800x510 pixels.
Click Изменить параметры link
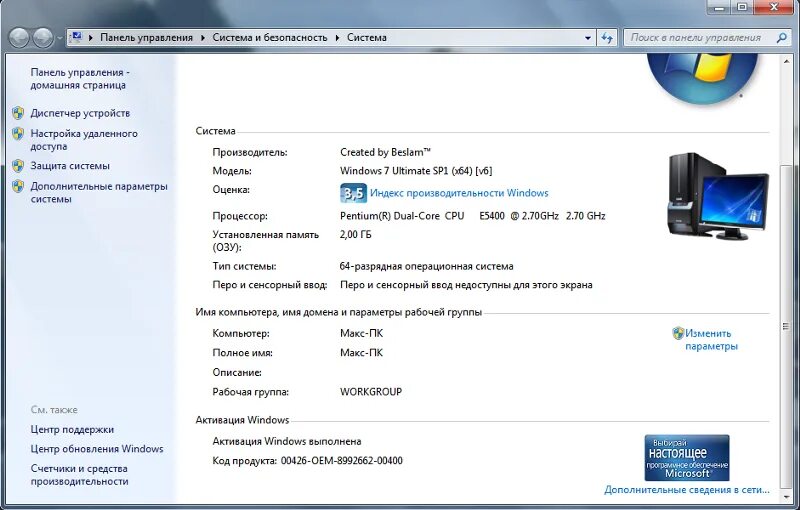pyautogui.click(x=711, y=340)
